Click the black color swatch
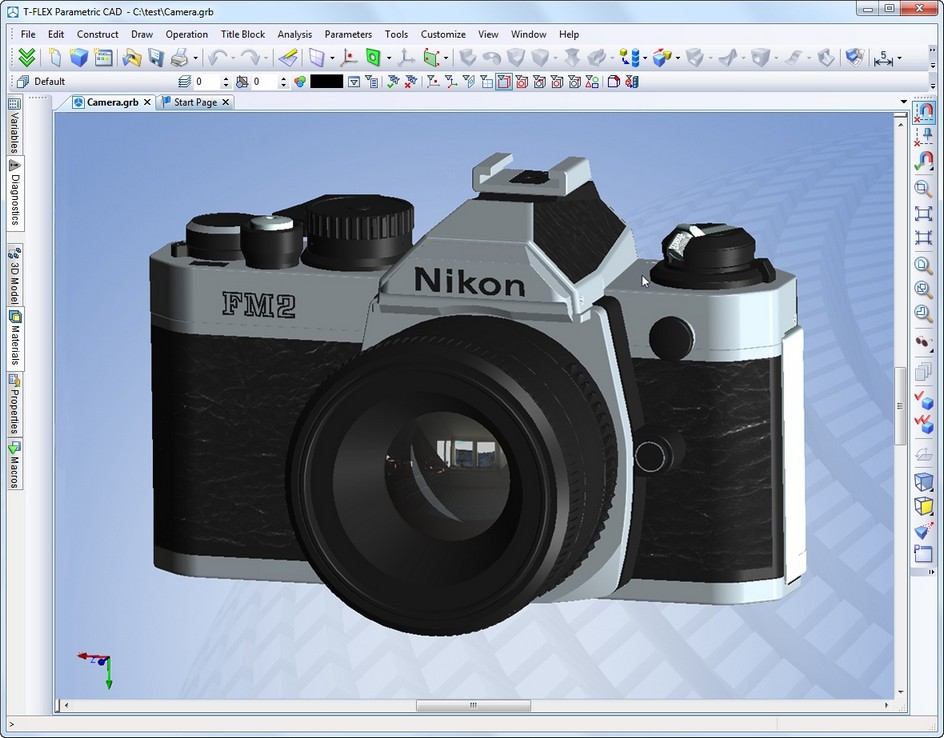The height and width of the screenshot is (738, 944). click(326, 82)
